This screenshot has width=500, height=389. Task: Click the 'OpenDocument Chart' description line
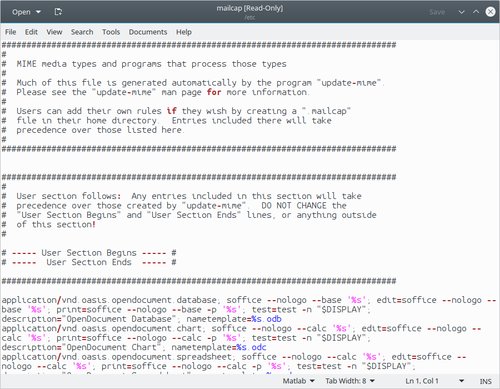tap(134, 347)
